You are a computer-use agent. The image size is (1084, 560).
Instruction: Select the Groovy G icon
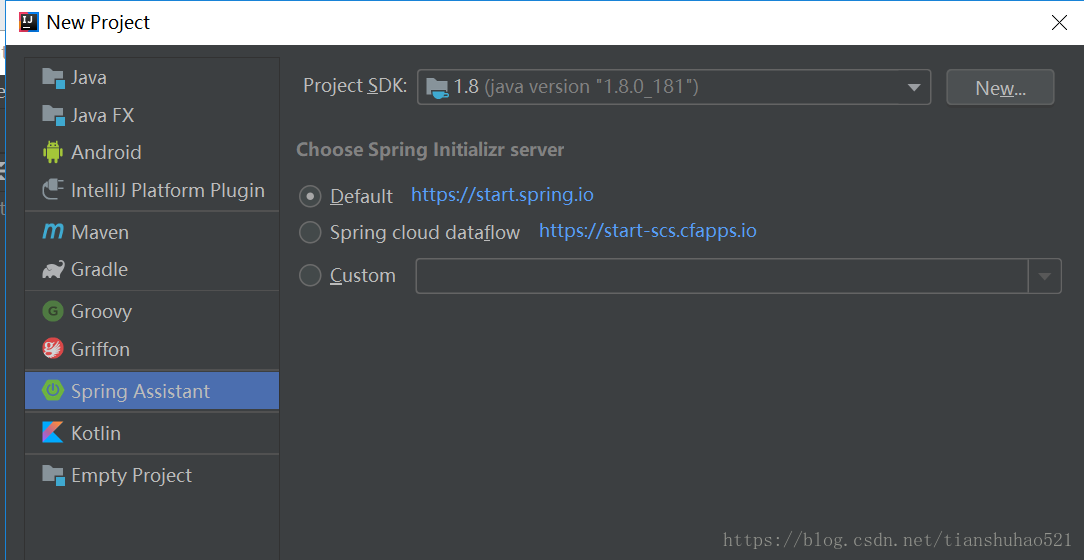[53, 311]
